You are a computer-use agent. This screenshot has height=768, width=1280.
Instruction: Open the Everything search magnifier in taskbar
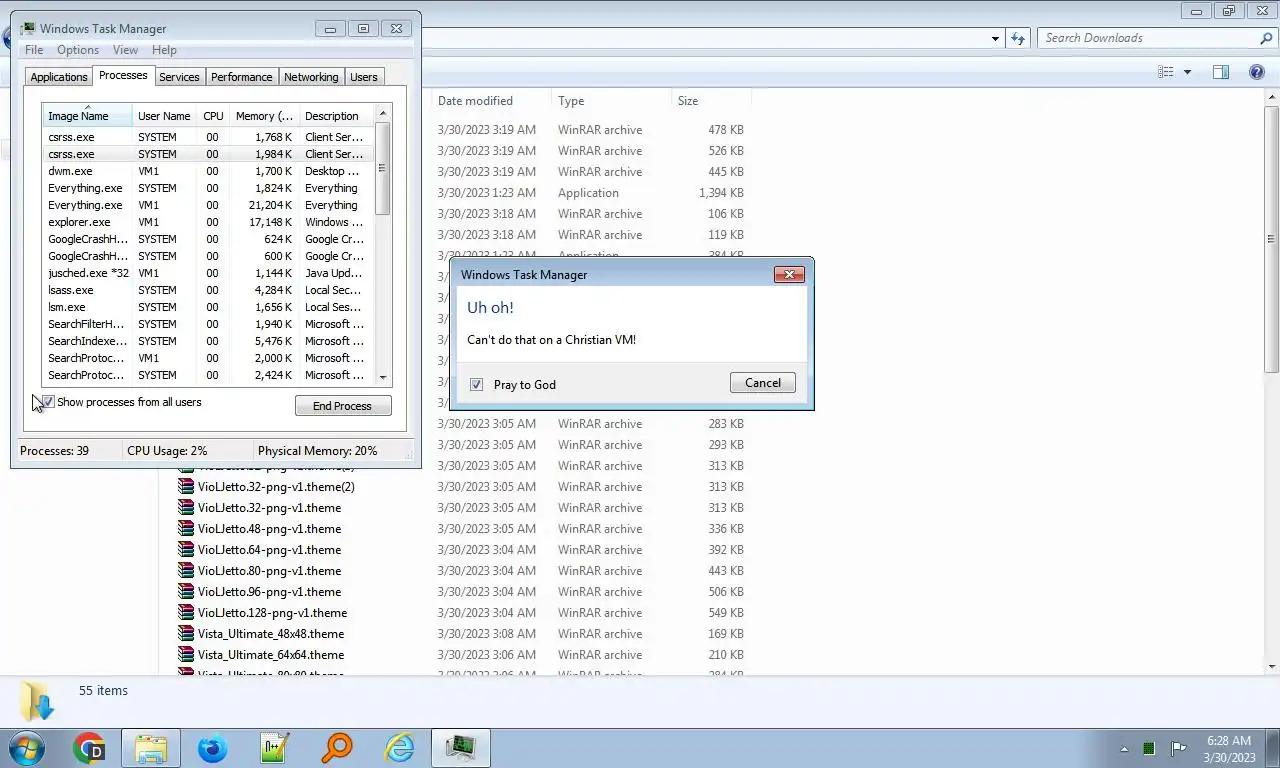pos(336,748)
